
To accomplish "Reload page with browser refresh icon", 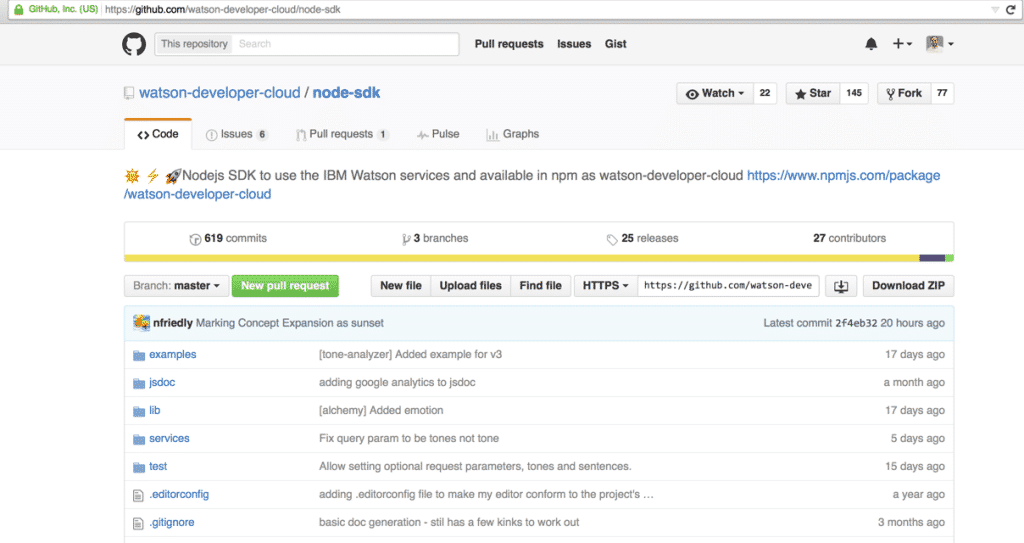I will (x=1011, y=9).
